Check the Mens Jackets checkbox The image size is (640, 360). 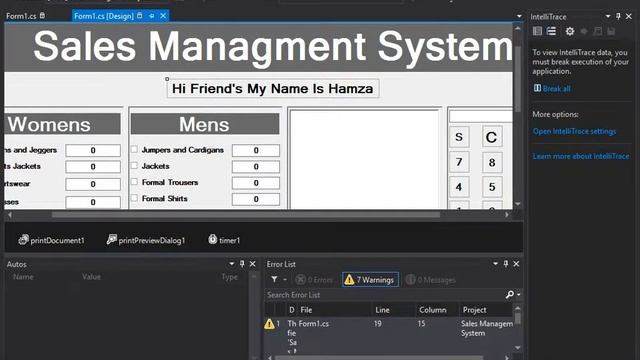point(134,166)
